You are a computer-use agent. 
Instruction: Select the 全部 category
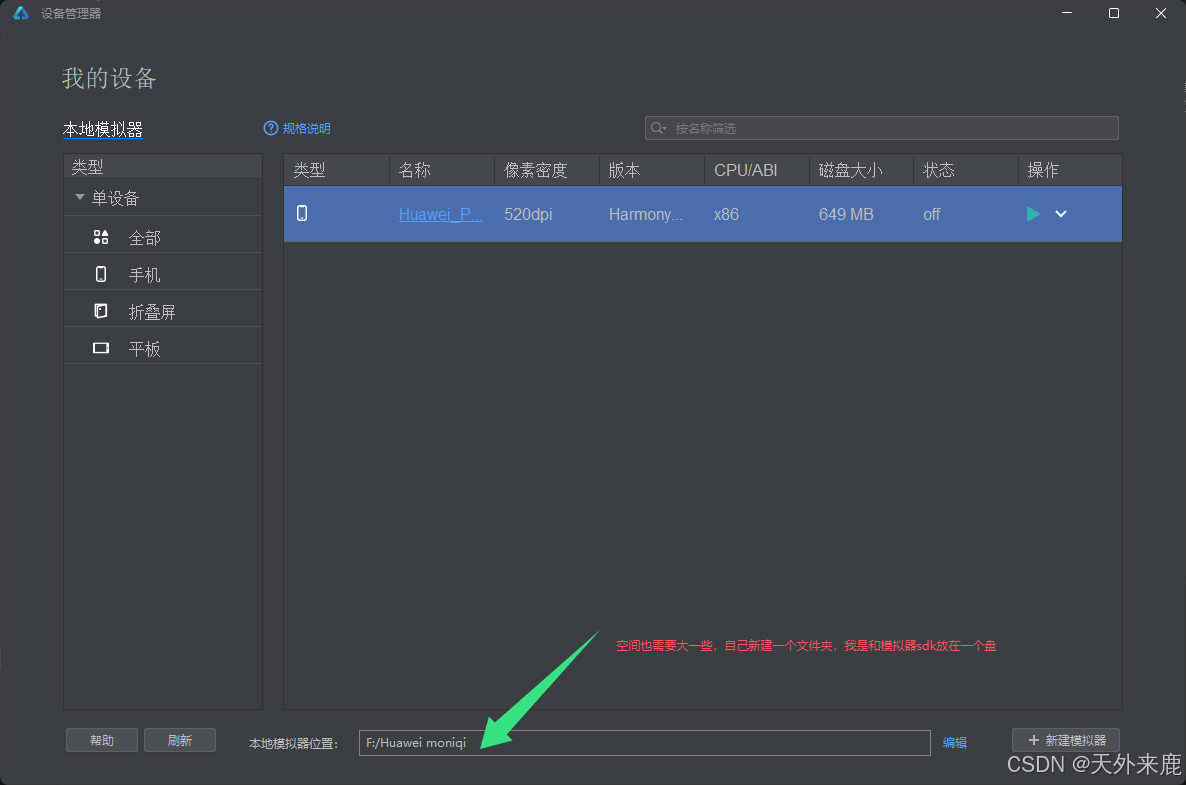click(x=163, y=237)
